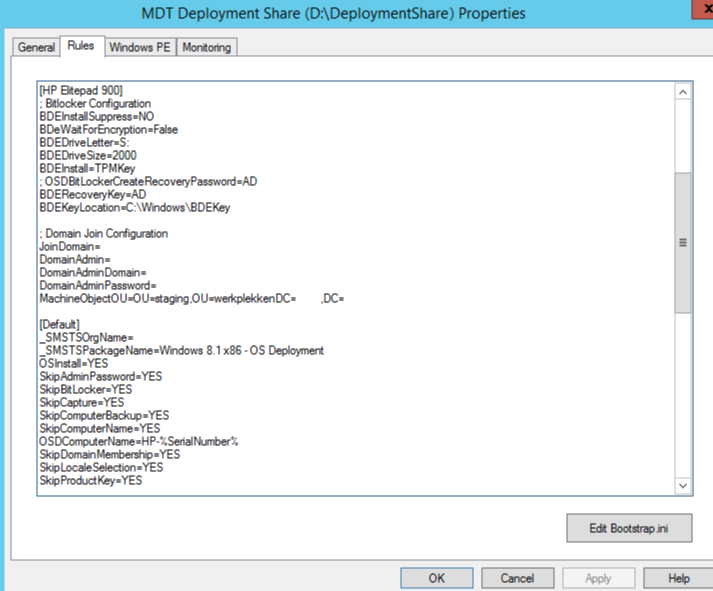
Task: Click the BDEDriveSize=2000 line
Action: pos(88,155)
